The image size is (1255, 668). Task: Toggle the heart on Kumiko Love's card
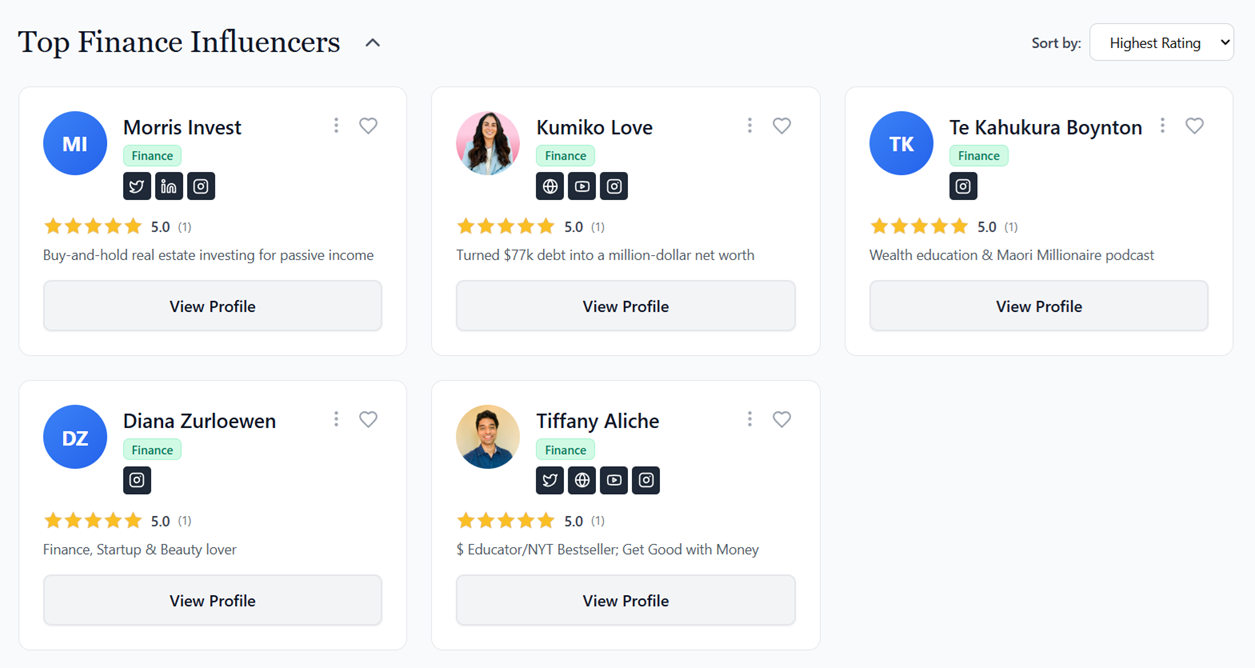pyautogui.click(x=781, y=126)
